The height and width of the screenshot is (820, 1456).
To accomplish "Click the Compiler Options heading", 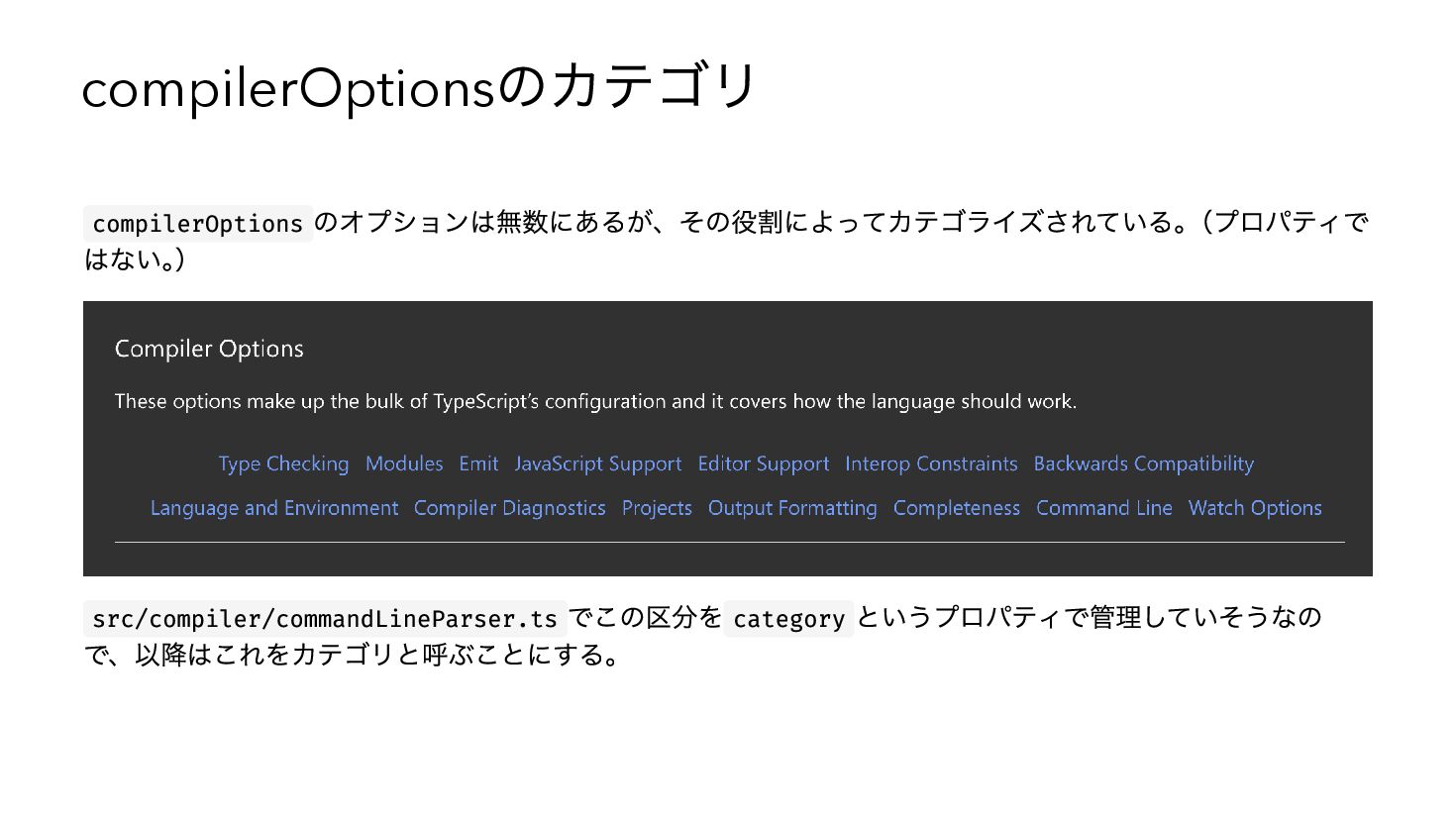I will (209, 350).
